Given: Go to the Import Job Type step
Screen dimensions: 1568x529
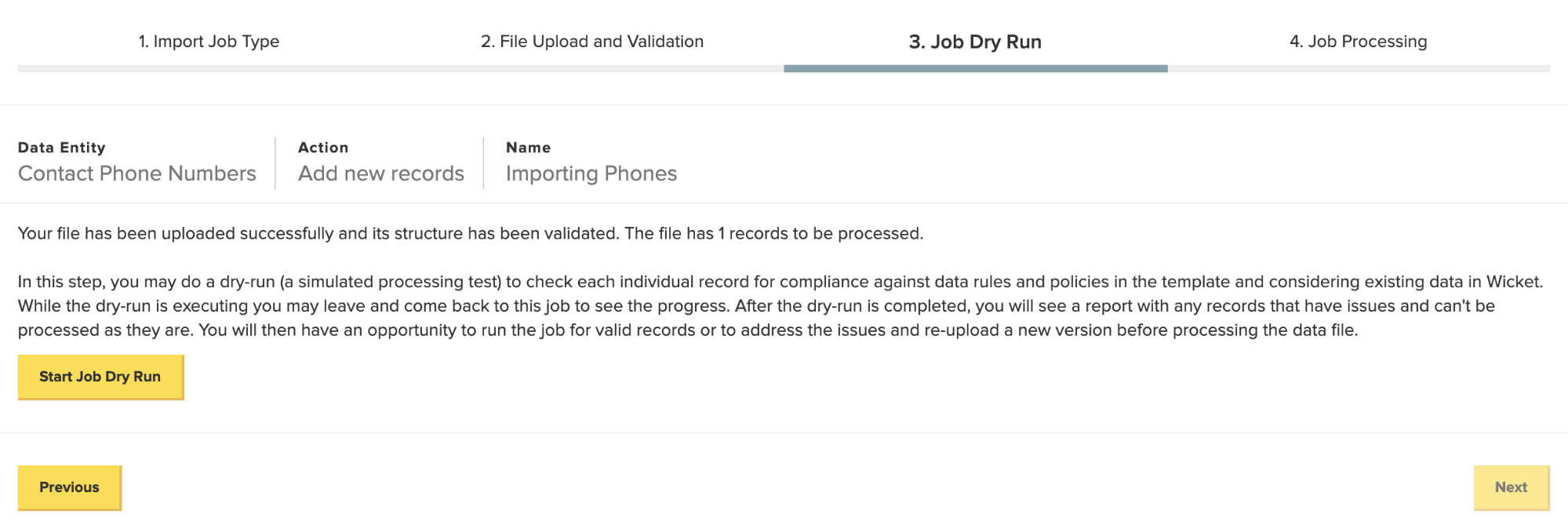Looking at the screenshot, I should (x=209, y=42).
